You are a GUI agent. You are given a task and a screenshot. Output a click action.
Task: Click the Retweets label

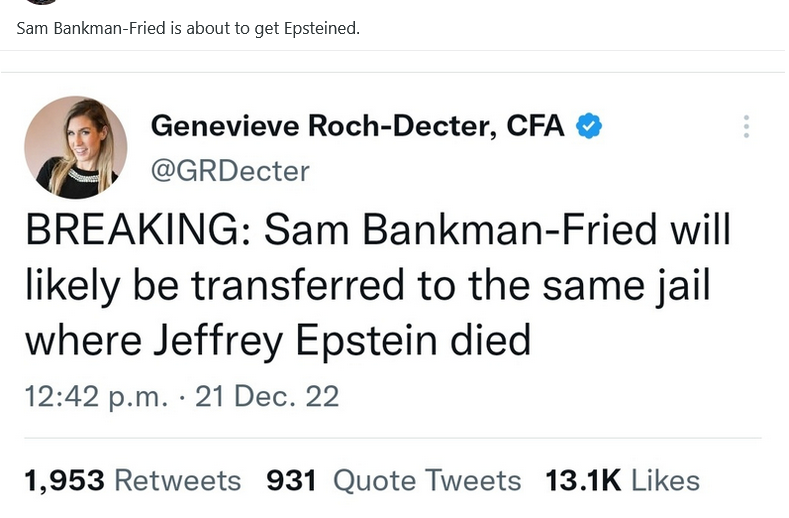point(177,481)
